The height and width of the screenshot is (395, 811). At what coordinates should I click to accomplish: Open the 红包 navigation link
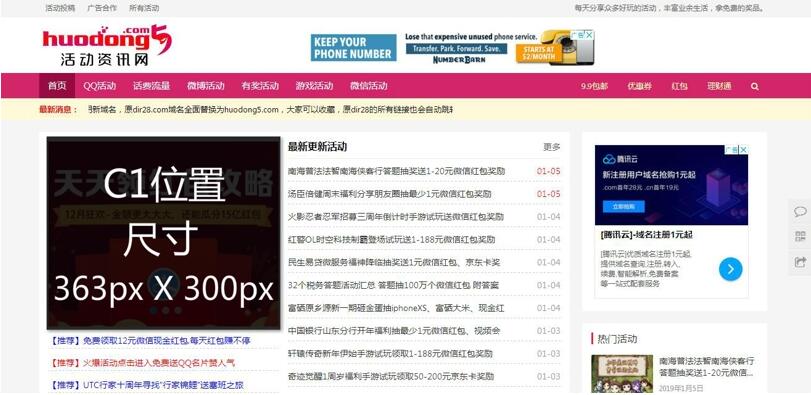tap(679, 86)
